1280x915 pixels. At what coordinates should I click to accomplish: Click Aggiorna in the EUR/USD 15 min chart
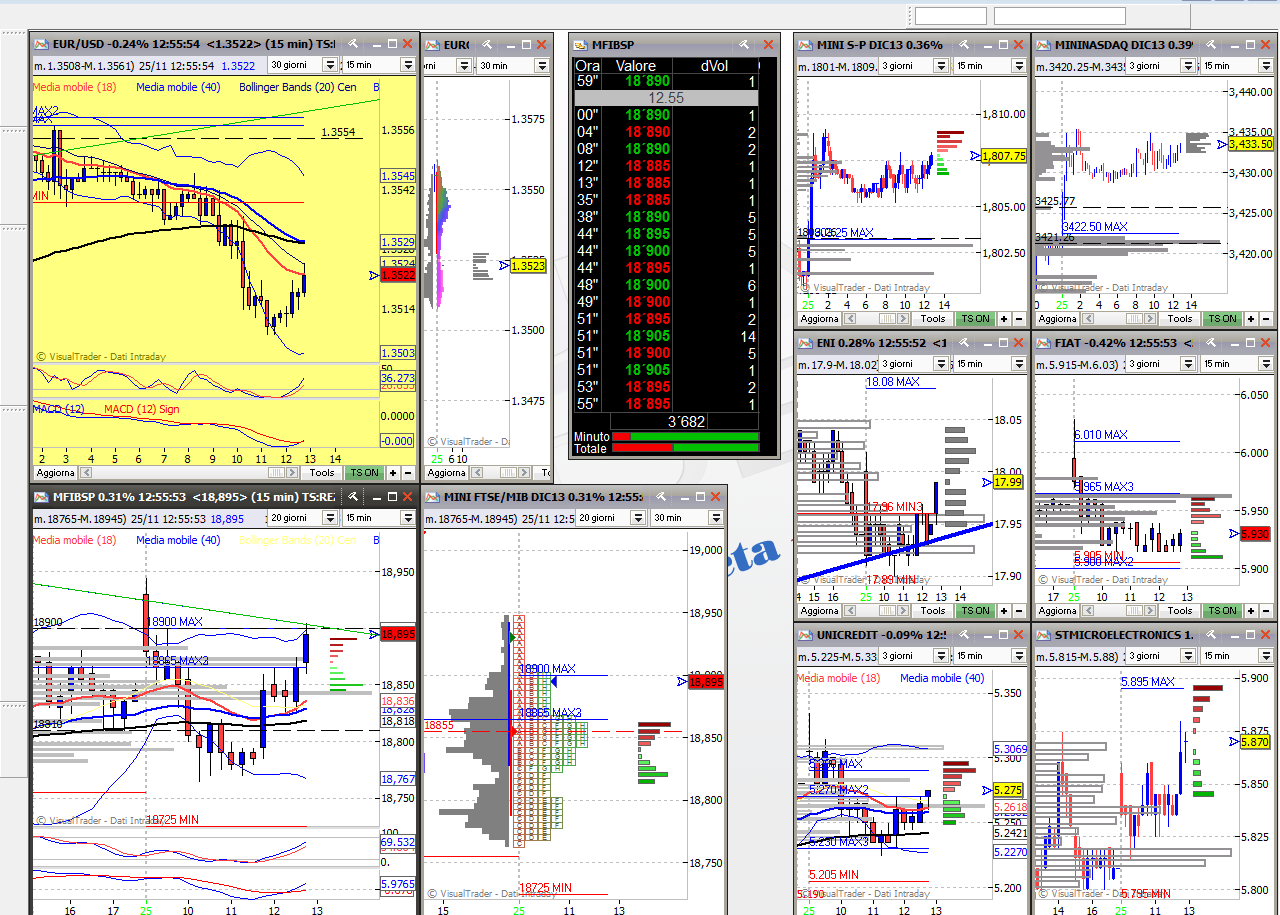pos(55,473)
